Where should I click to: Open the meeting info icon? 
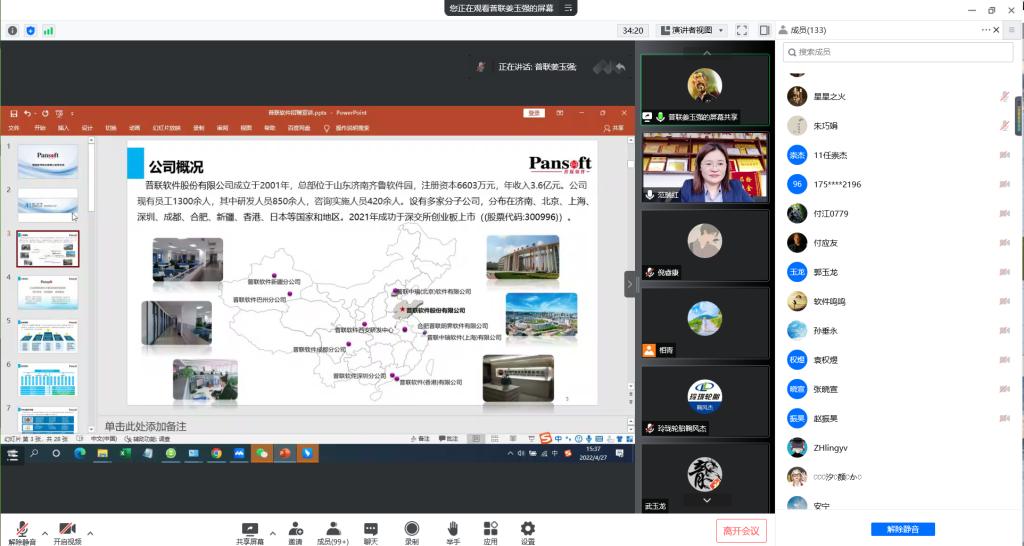[x=12, y=31]
